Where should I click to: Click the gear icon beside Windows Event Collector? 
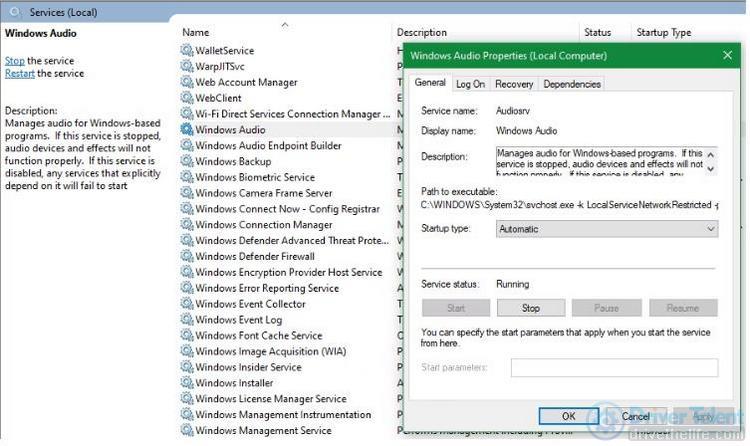(x=187, y=303)
